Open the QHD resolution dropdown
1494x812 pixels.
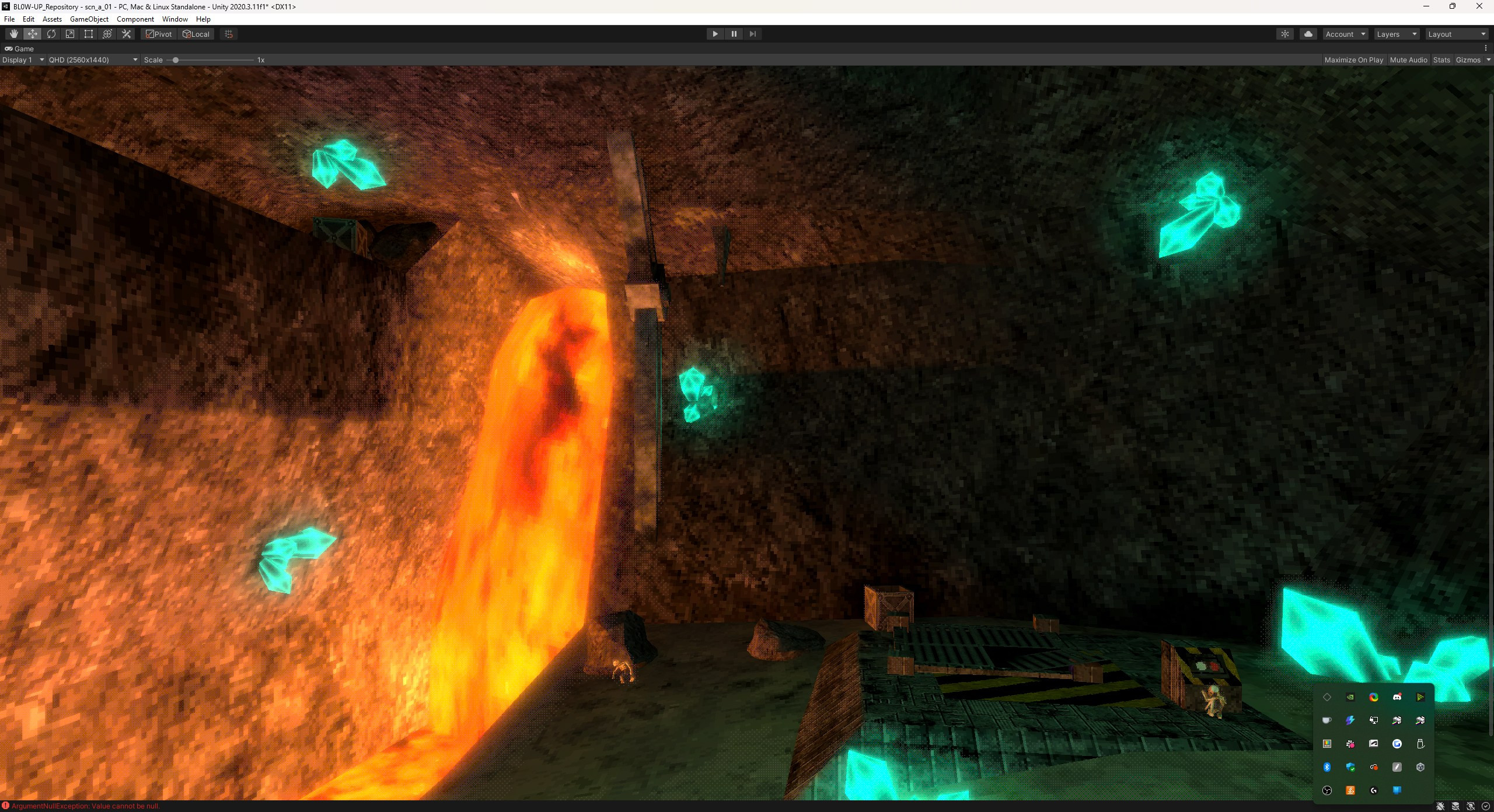coord(92,60)
